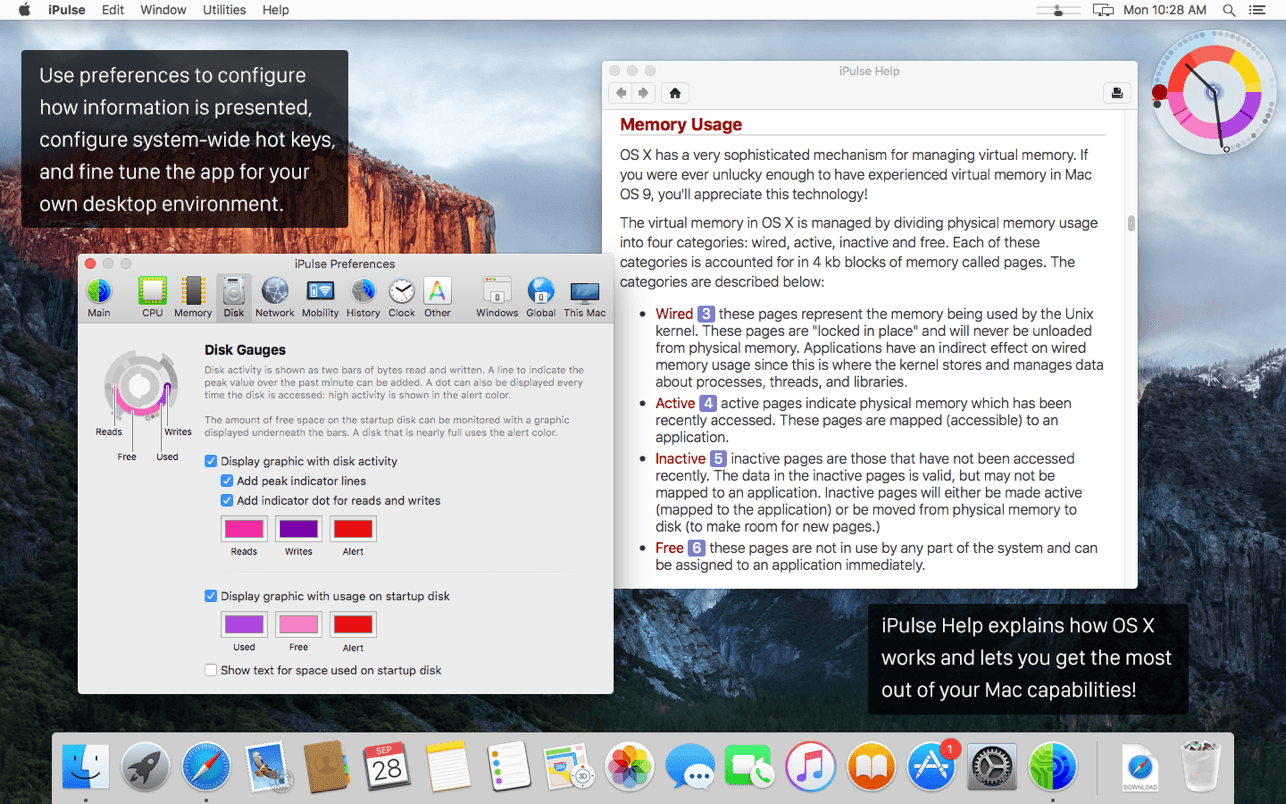Open the Utilities menu

[x=224, y=10]
